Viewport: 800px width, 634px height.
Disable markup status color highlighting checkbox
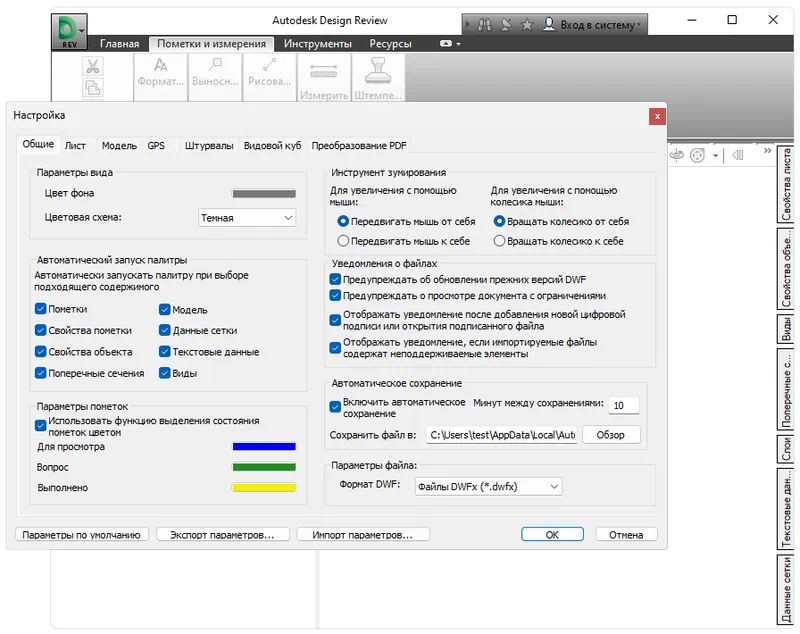click(x=41, y=425)
